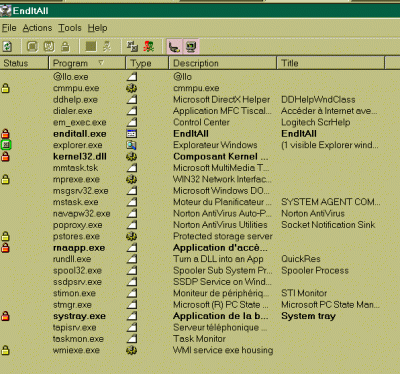Click the grey skull toolbar icon
The height and width of the screenshot is (374, 400).
click(107, 47)
